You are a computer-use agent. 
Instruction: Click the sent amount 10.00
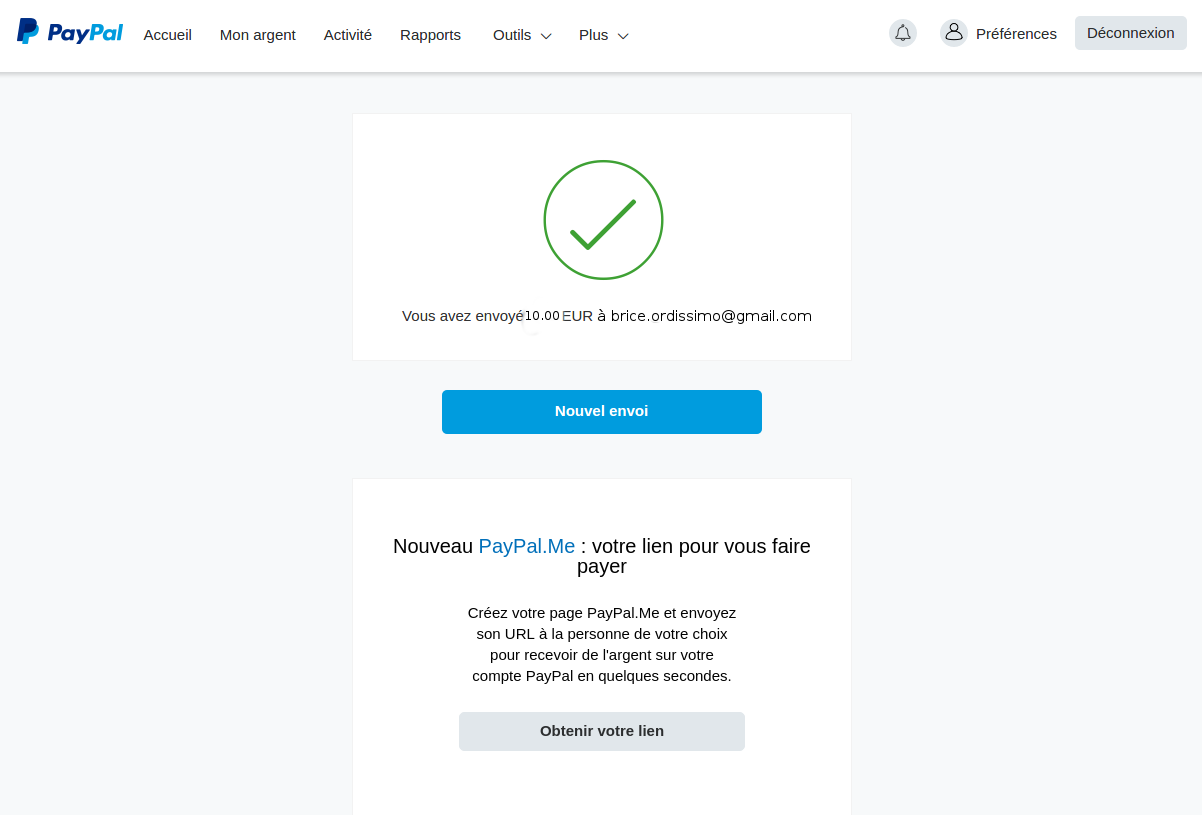[543, 316]
